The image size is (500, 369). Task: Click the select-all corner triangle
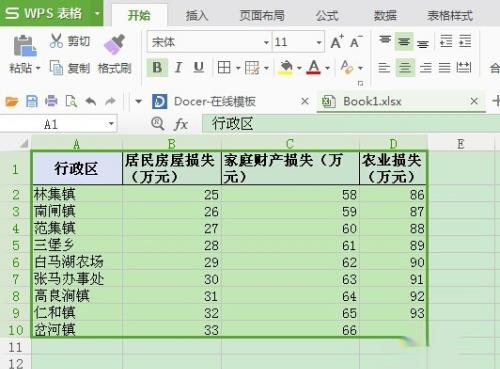24,144
